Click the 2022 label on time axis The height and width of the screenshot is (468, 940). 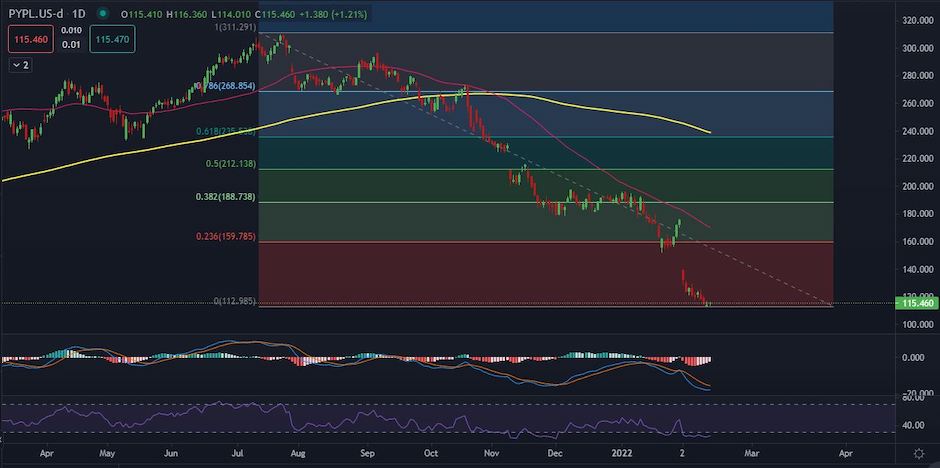[623, 453]
